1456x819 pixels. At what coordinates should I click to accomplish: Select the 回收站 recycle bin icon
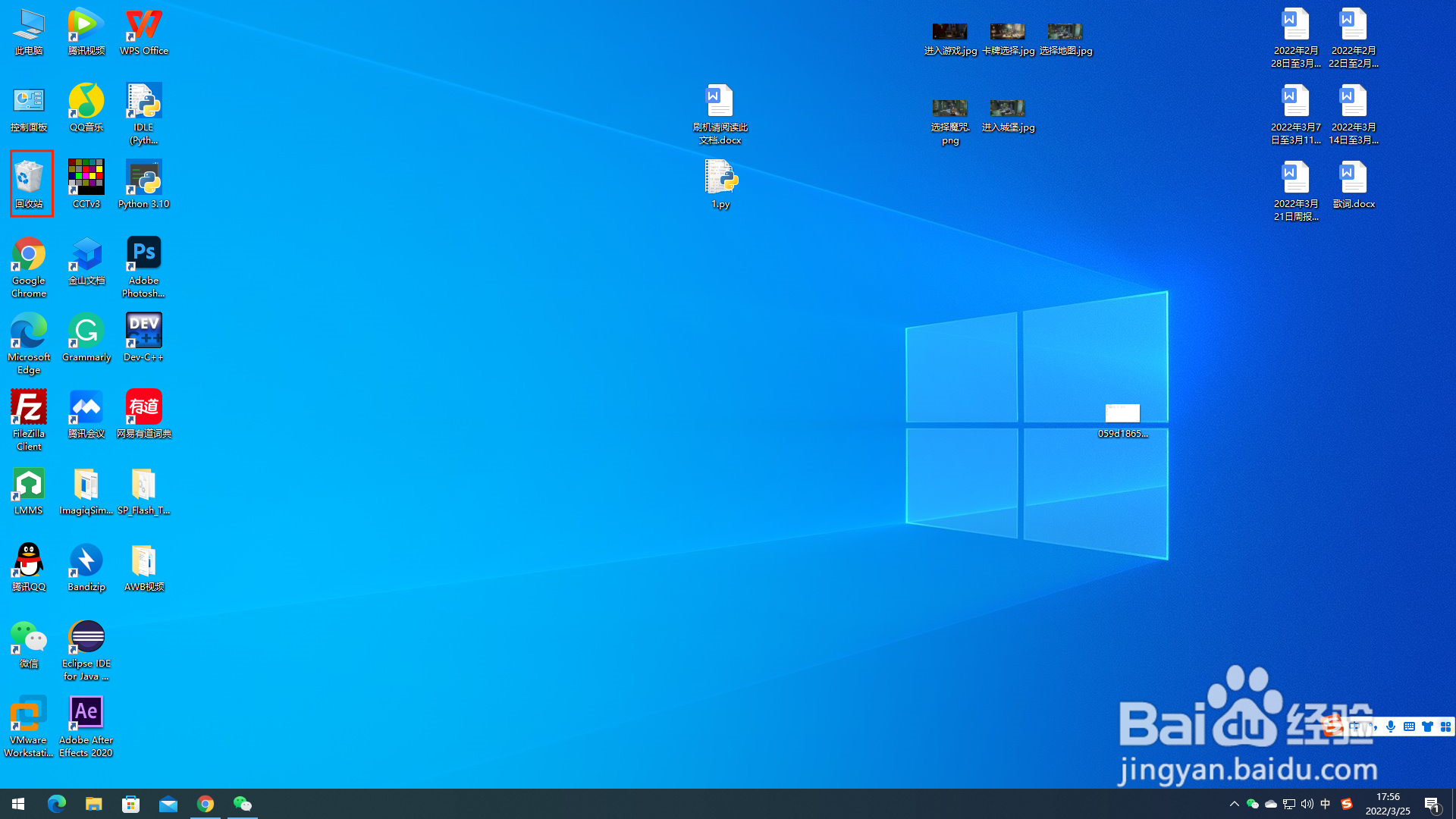tap(29, 185)
